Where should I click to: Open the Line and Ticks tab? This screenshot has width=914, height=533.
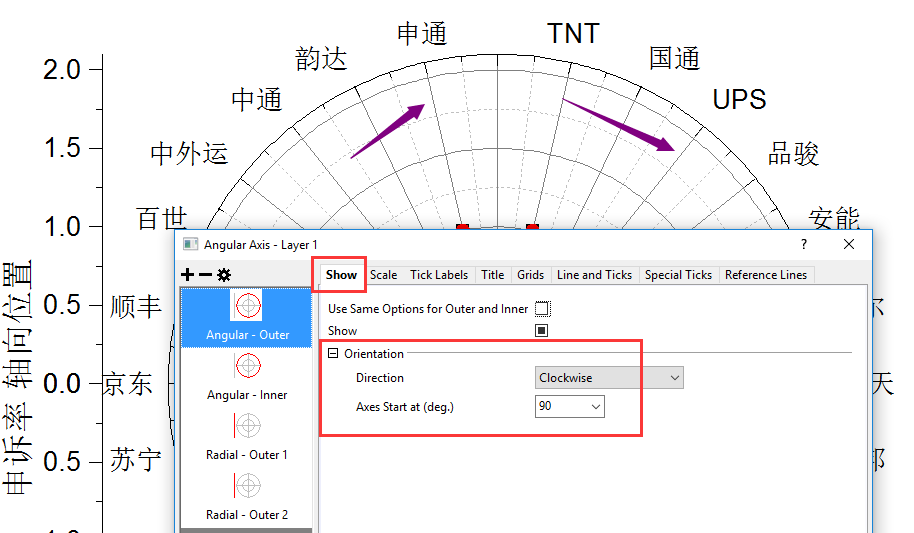point(594,275)
